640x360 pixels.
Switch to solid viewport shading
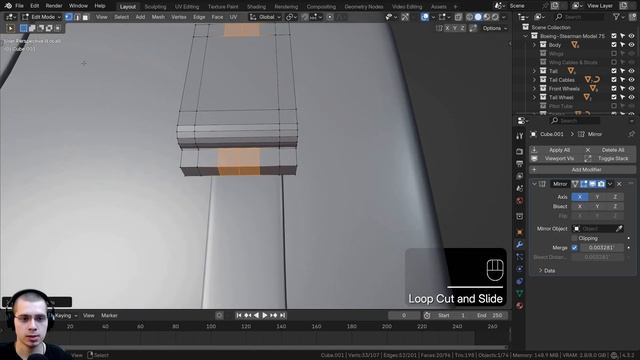tap(478, 17)
